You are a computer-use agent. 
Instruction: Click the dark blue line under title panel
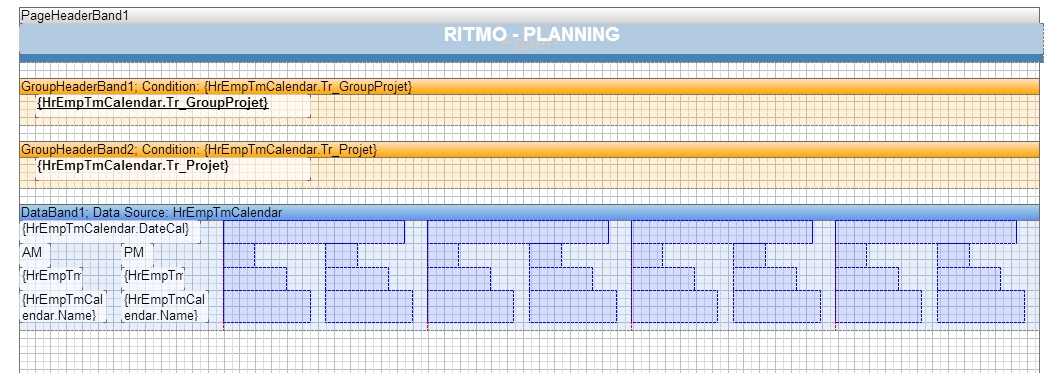point(531,58)
